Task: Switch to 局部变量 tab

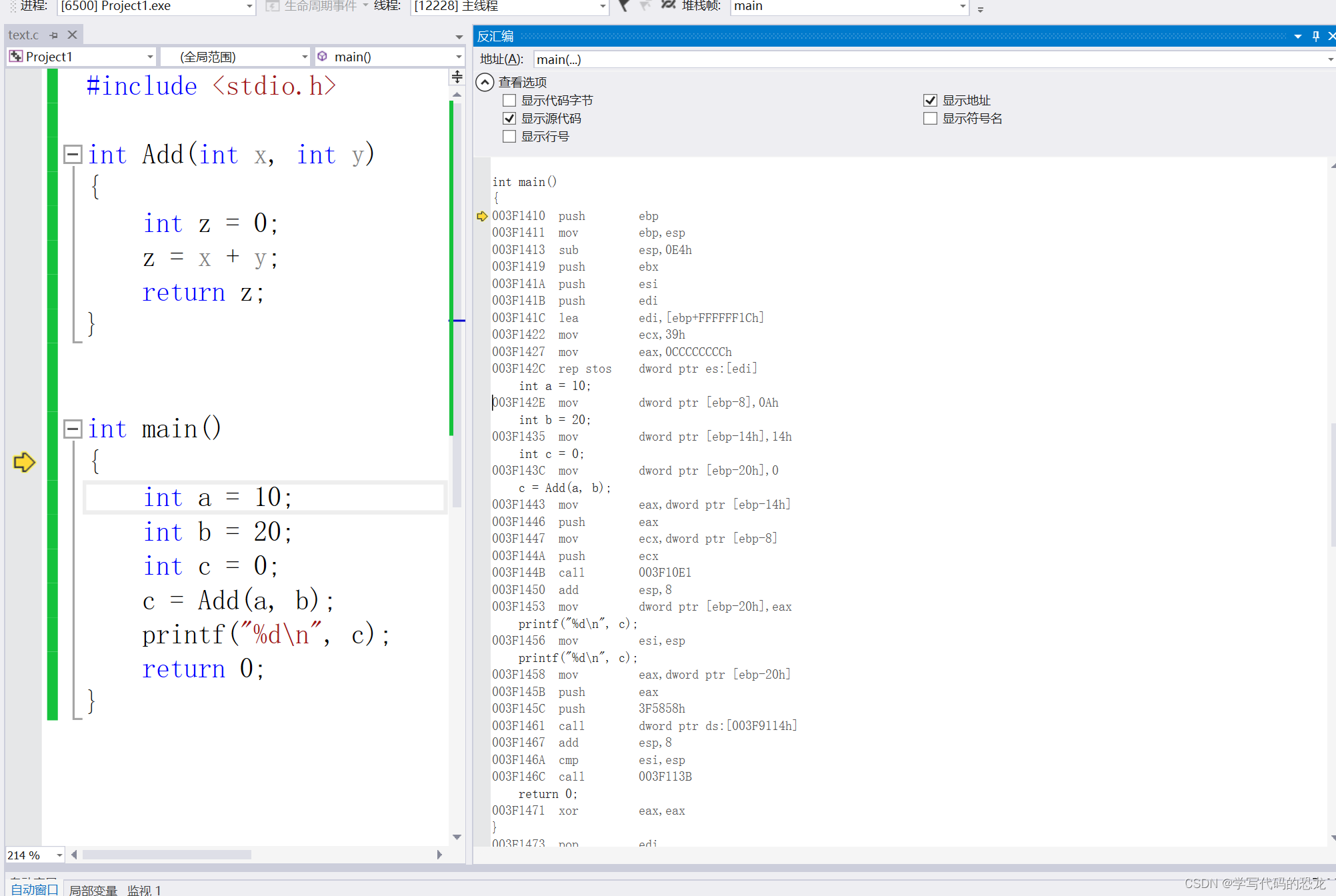Action: tap(93, 889)
